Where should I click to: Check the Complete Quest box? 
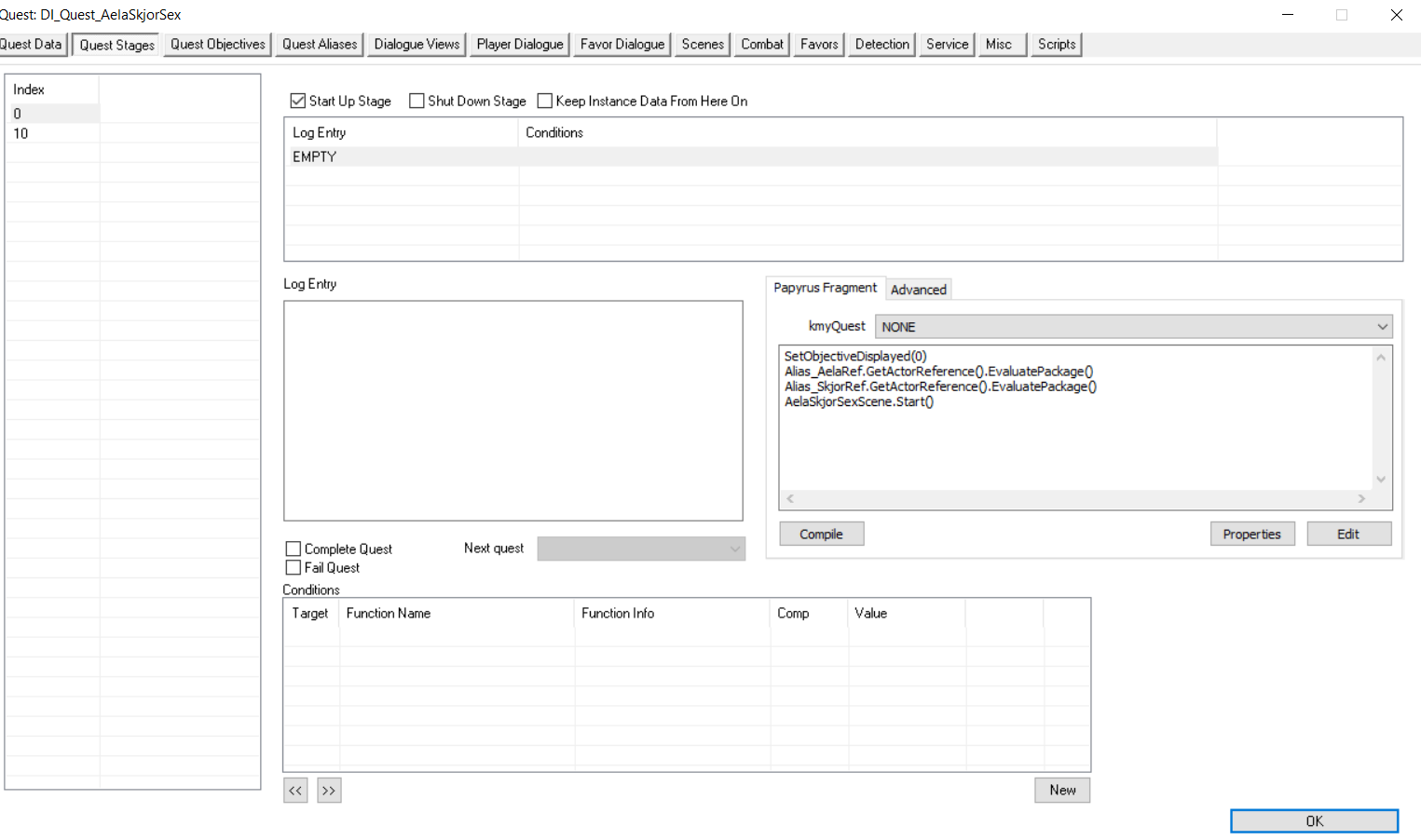click(x=294, y=549)
